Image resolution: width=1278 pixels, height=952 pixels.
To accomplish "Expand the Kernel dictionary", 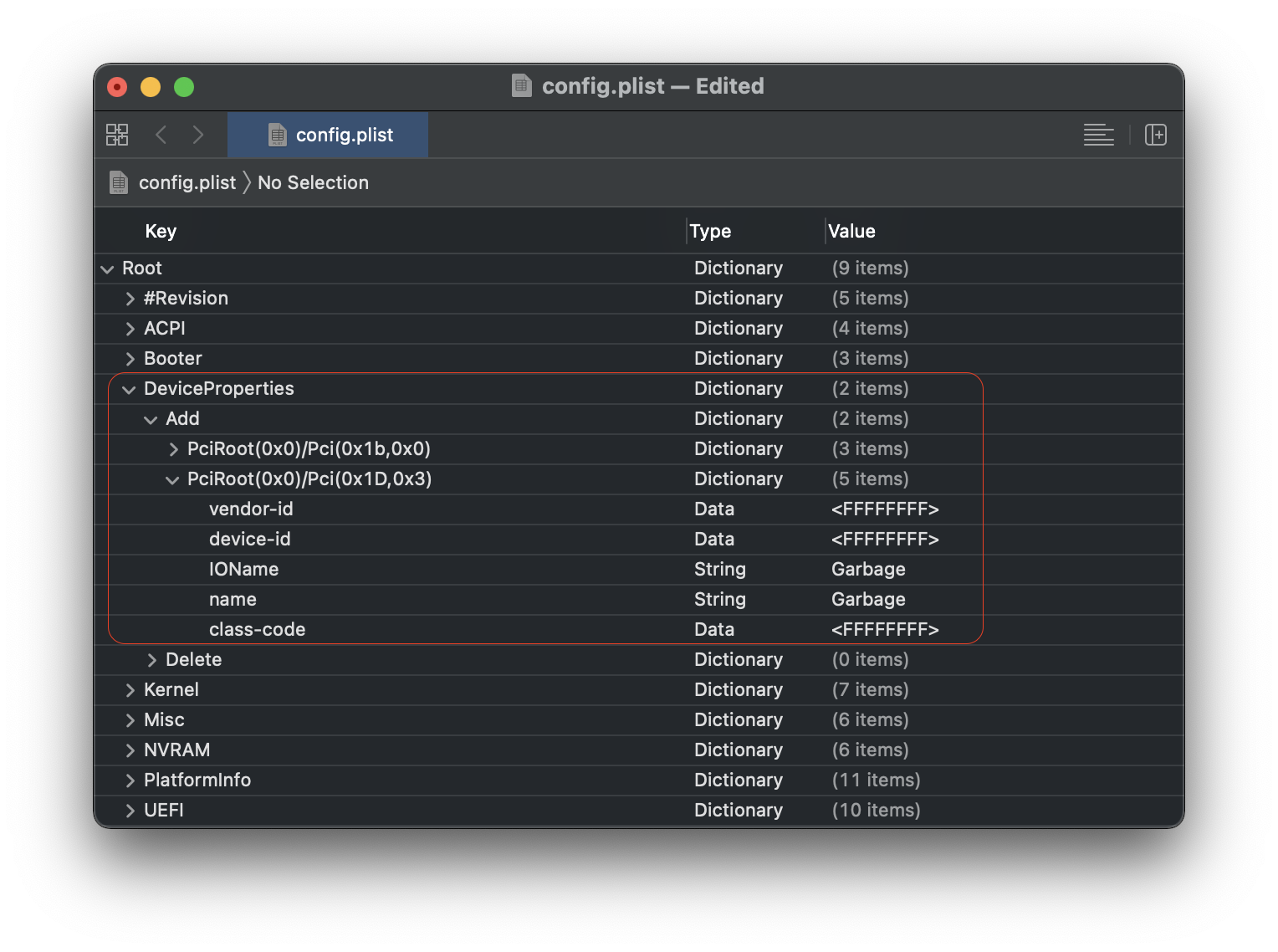I will click(130, 690).
